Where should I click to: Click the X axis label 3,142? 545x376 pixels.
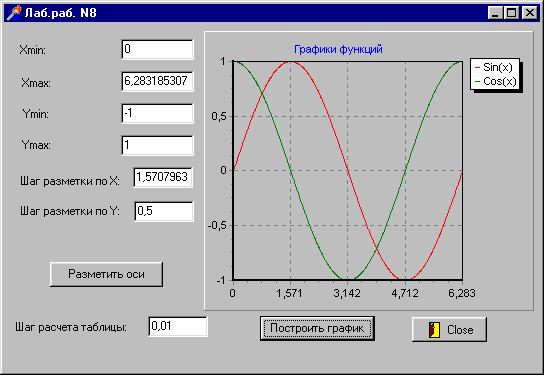click(347, 293)
